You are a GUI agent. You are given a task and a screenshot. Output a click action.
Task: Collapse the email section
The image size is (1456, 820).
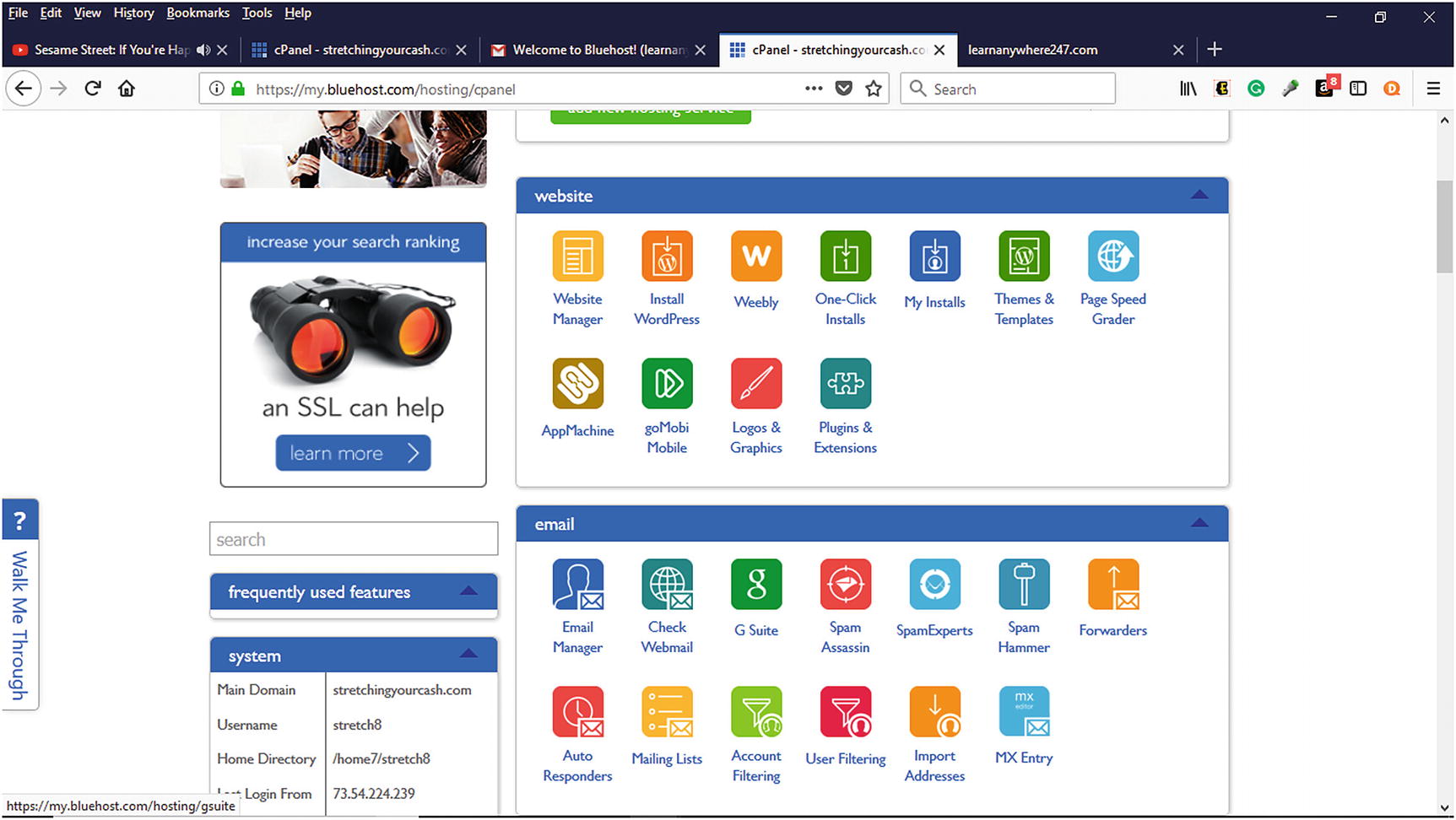point(1199,523)
